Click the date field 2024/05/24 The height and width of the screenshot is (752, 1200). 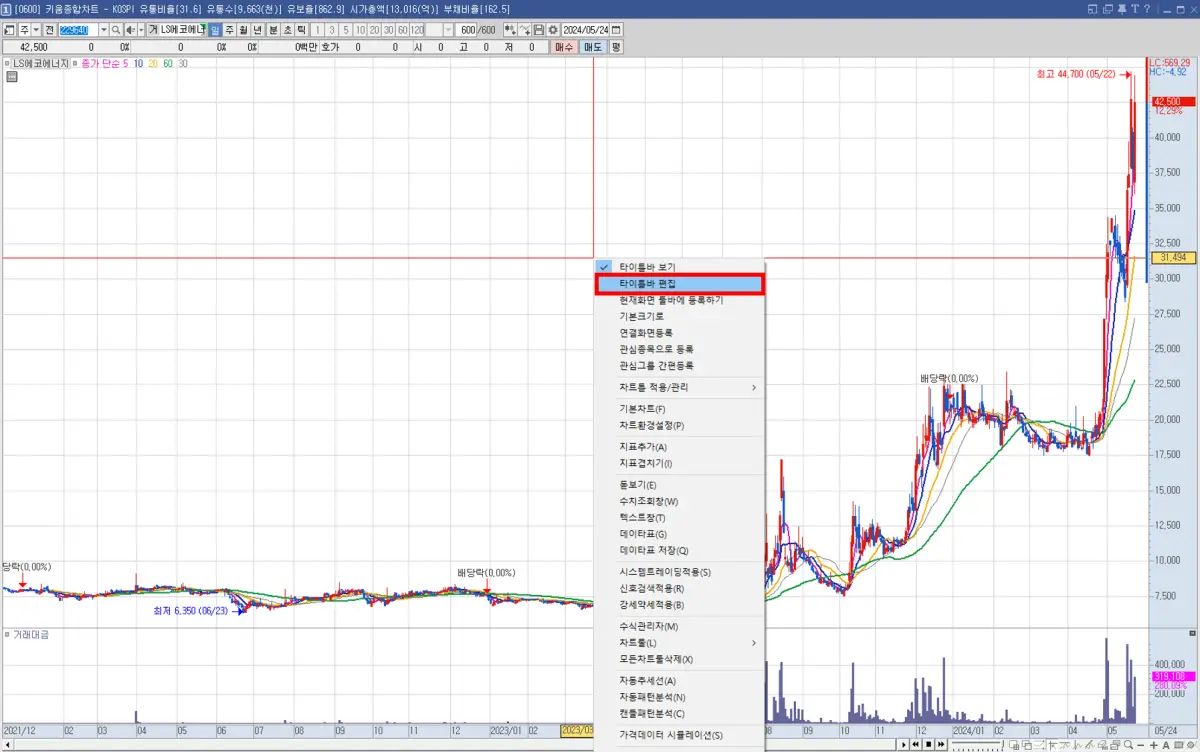pos(585,30)
